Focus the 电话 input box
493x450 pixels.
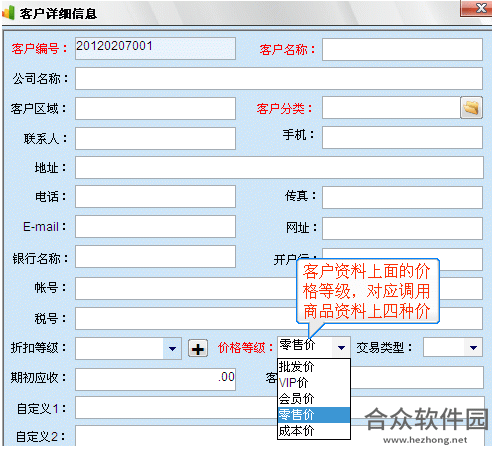pyautogui.click(x=155, y=197)
